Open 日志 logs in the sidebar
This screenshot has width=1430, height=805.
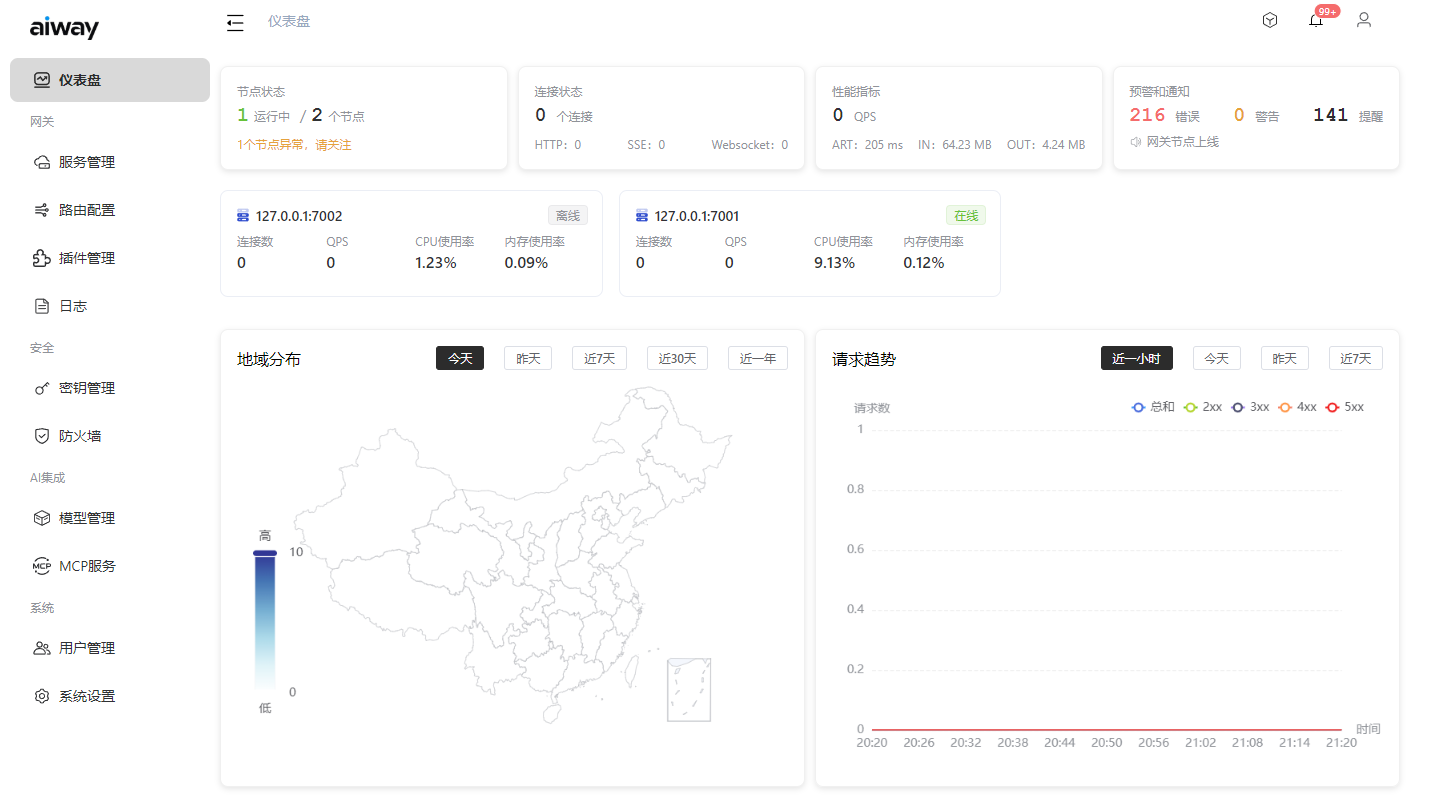click(x=73, y=306)
